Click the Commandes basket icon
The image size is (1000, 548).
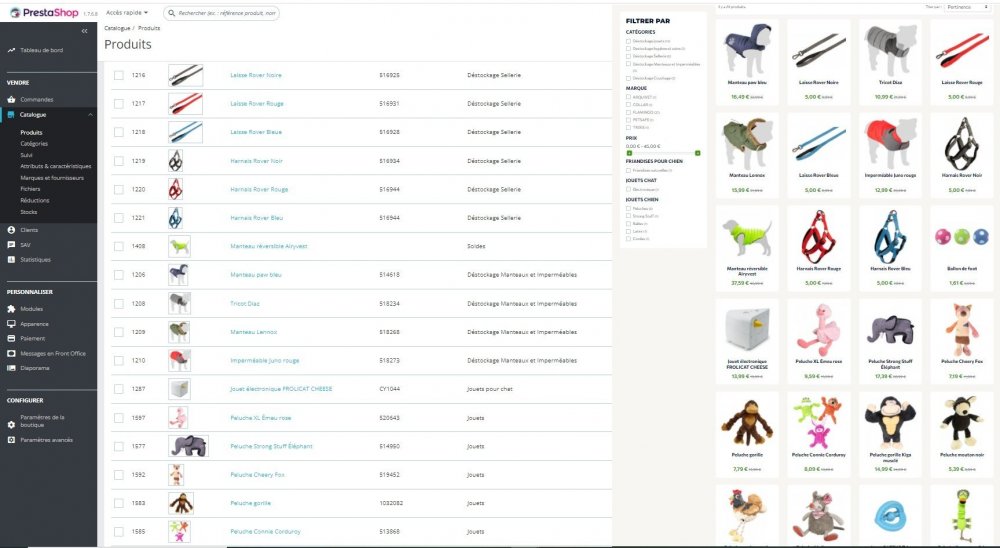(11, 100)
